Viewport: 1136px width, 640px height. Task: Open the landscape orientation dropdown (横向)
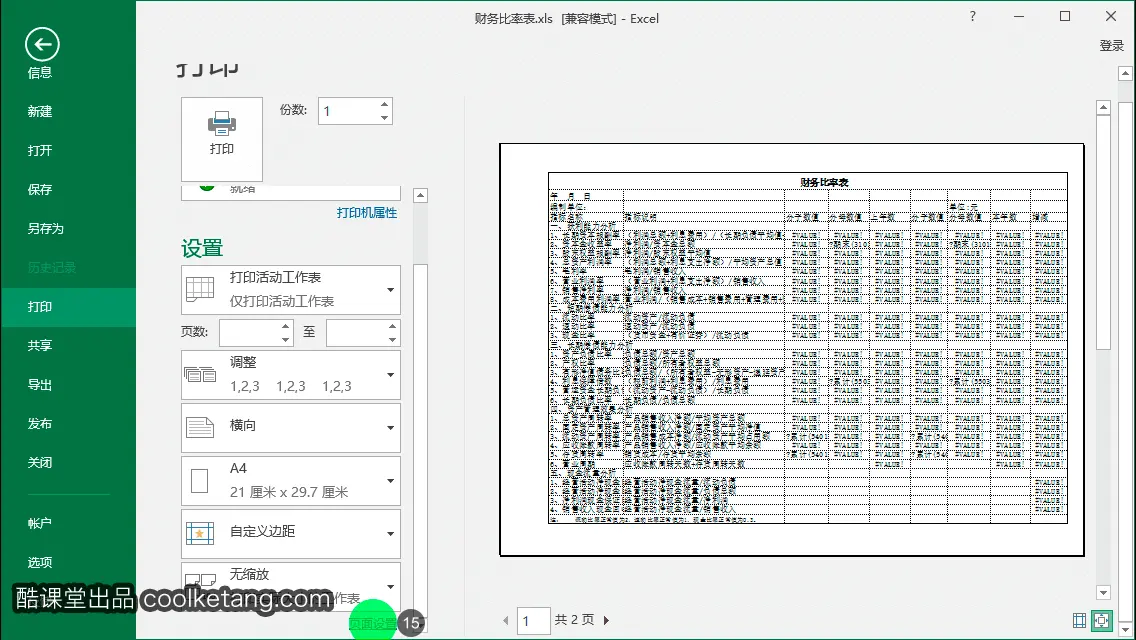(x=291, y=428)
